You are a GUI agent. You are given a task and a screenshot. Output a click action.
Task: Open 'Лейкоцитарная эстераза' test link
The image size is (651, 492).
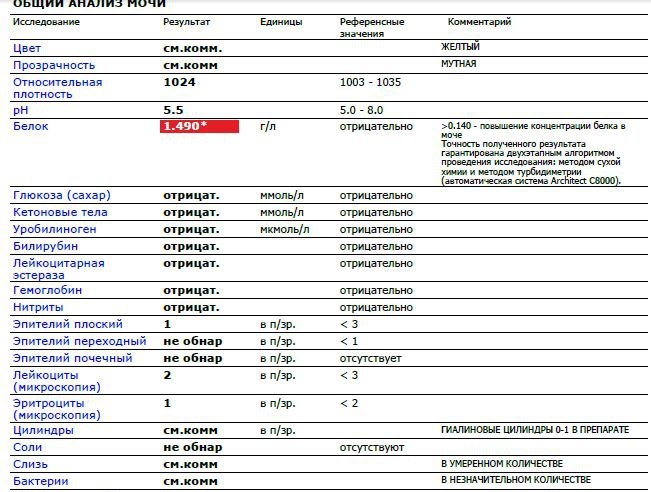point(59,269)
